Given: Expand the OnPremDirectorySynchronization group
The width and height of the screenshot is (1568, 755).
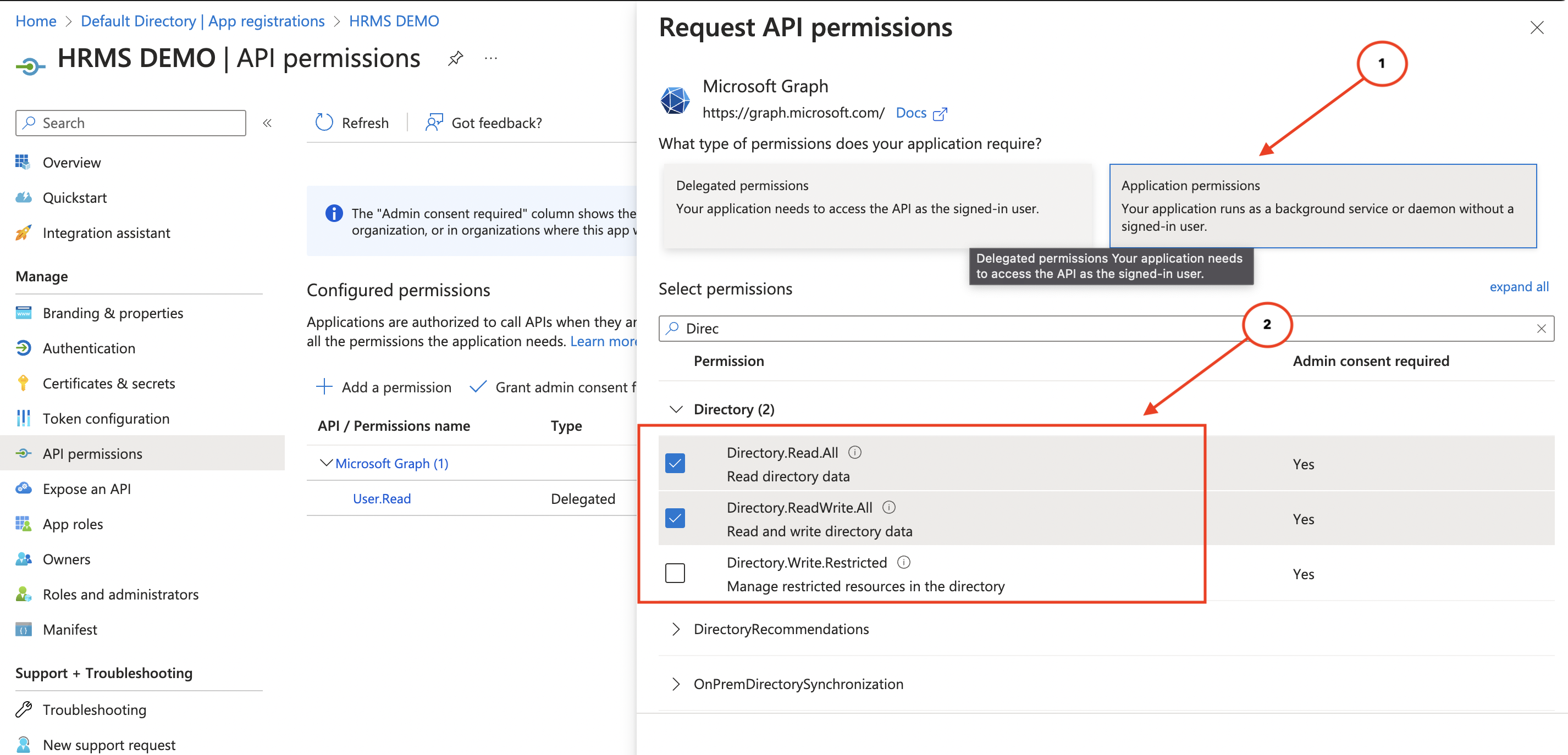Looking at the screenshot, I should click(x=676, y=685).
